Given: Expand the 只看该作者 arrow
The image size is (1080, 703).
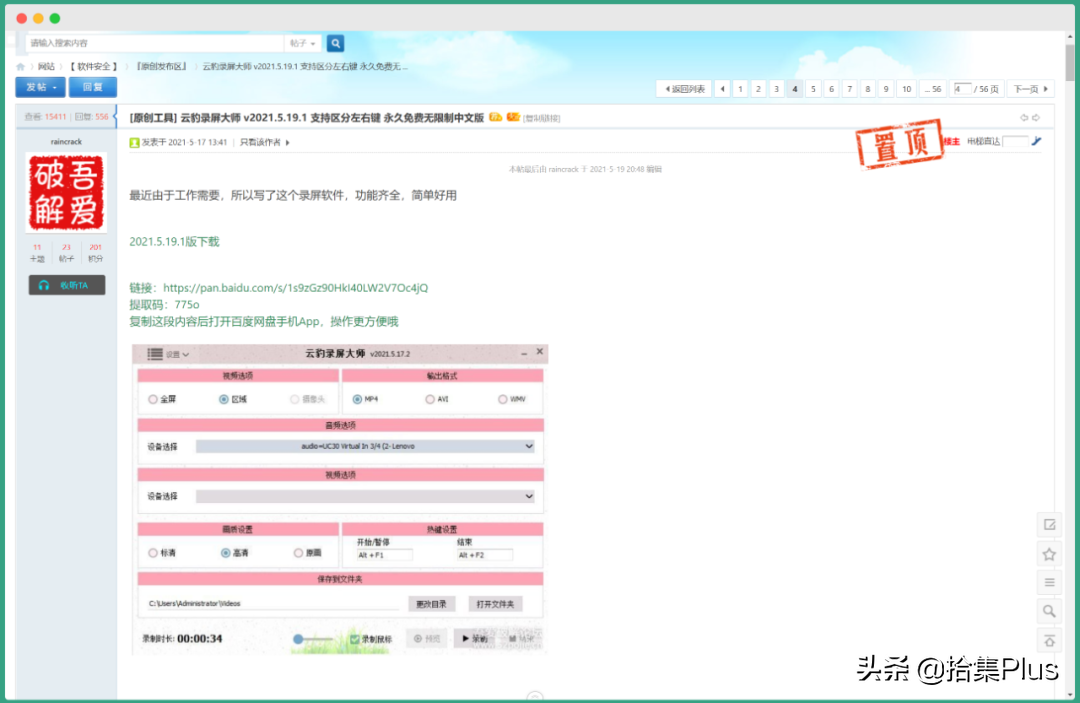Looking at the screenshot, I should 287,143.
